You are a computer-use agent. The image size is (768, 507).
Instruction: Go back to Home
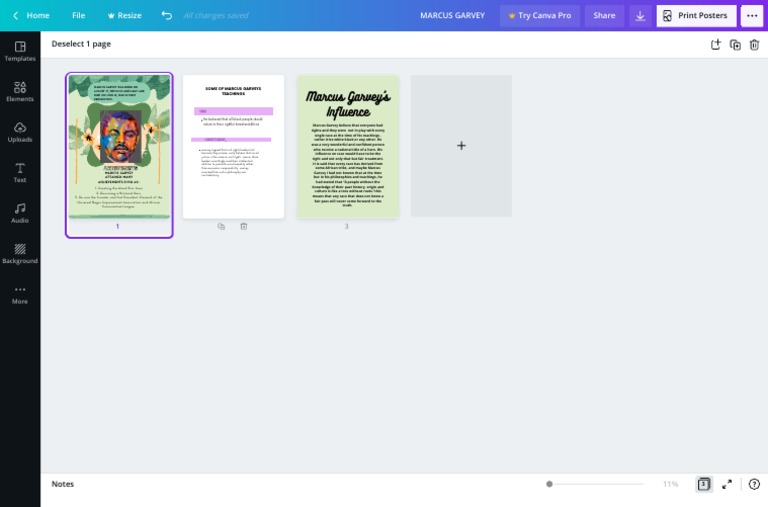pyautogui.click(x=31, y=15)
